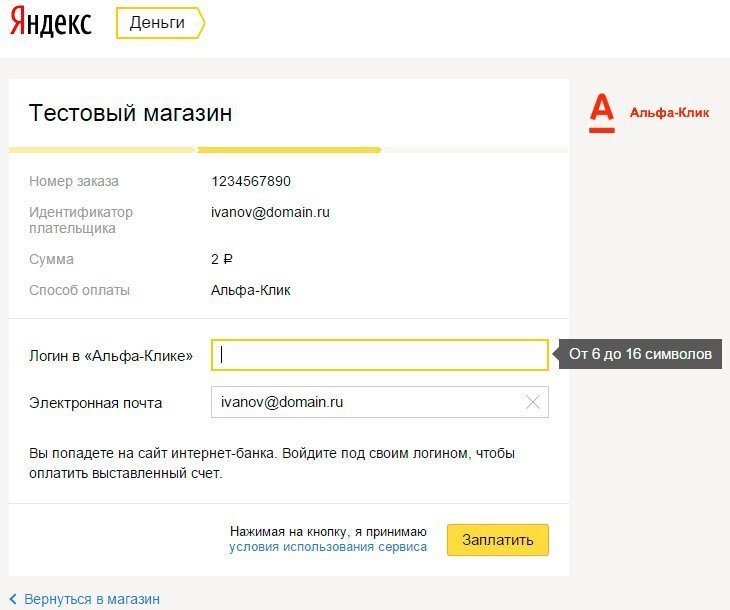The height and width of the screenshot is (610, 730).
Task: Click the Альфа-Клик red text beside logo
Action: 669,113
